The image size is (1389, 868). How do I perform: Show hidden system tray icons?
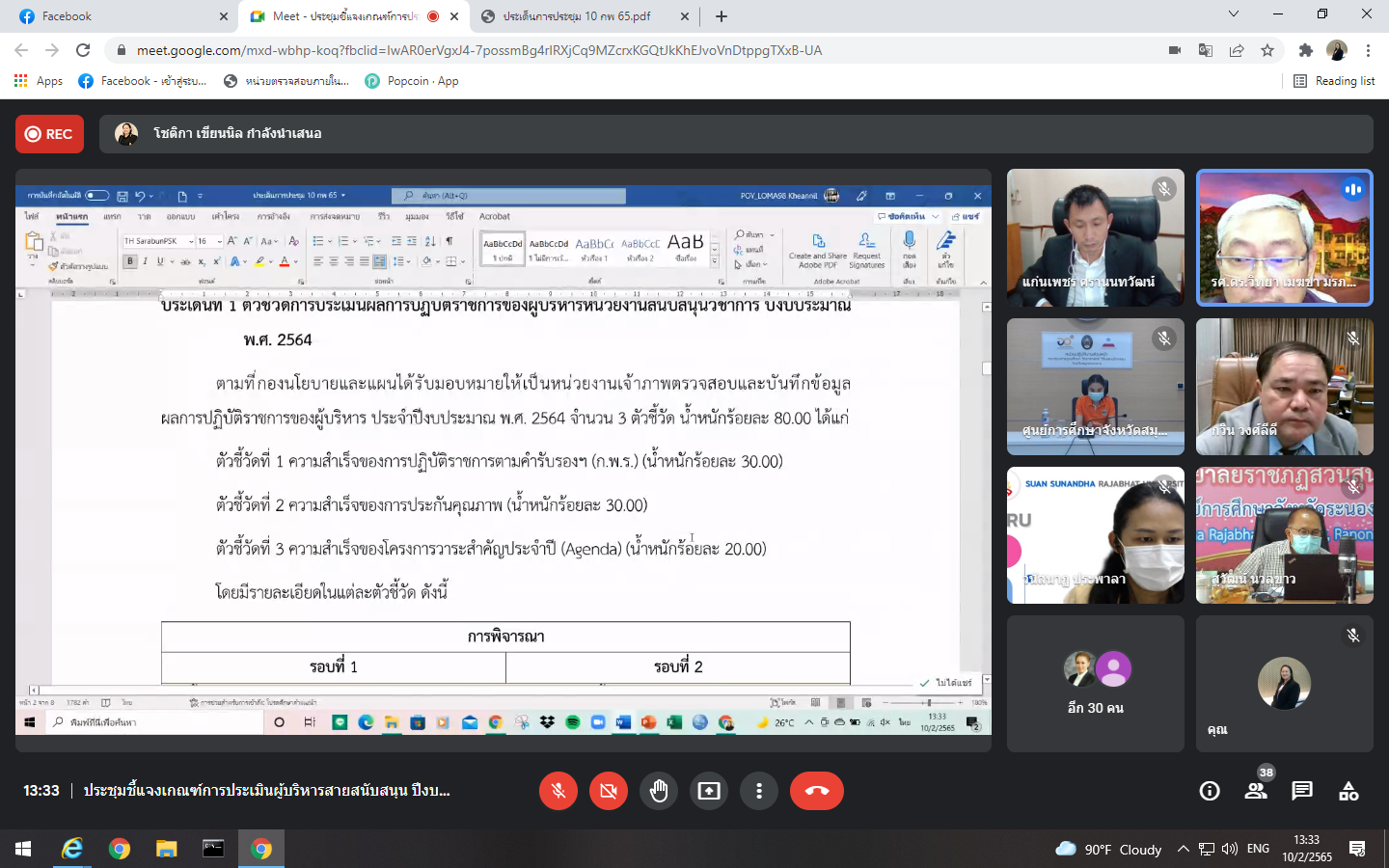click(x=1183, y=849)
